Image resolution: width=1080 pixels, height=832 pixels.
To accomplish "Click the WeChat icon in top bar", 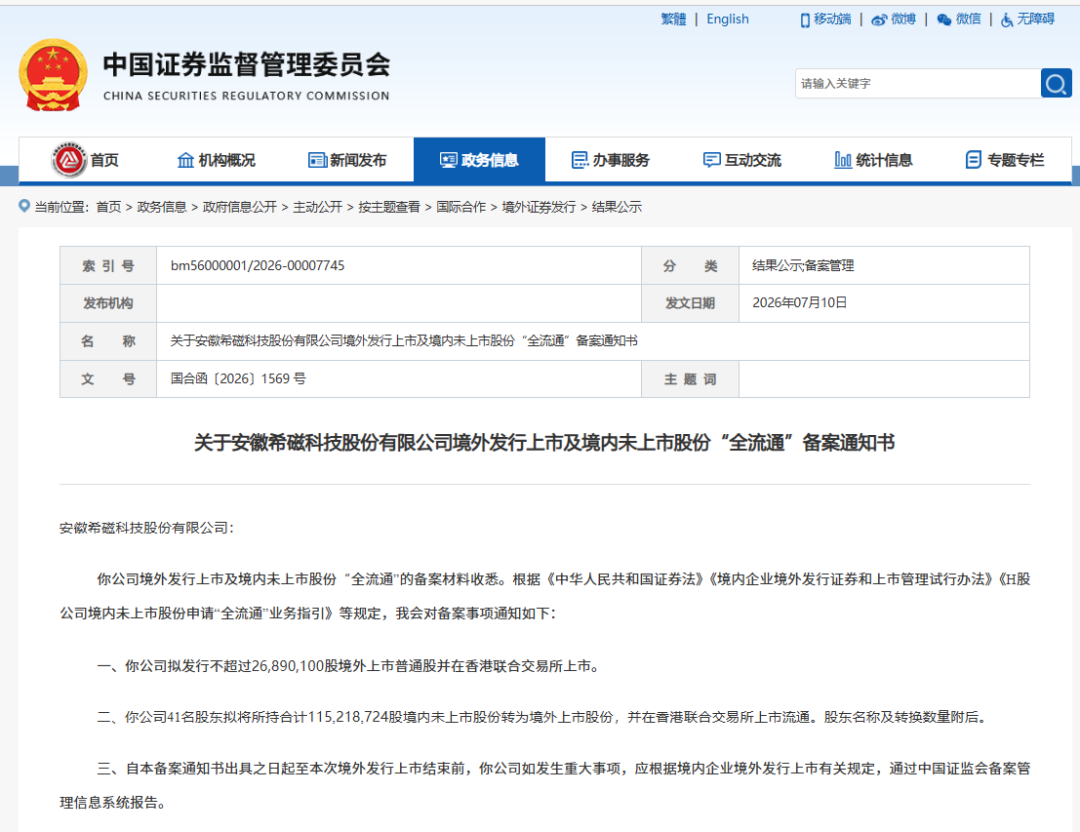I will point(944,20).
